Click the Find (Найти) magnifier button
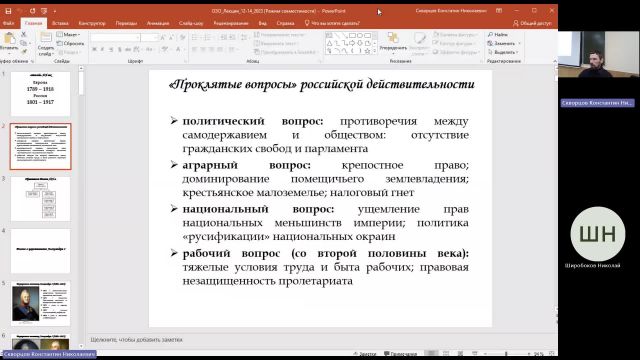The width and height of the screenshot is (640, 360). coord(498,35)
